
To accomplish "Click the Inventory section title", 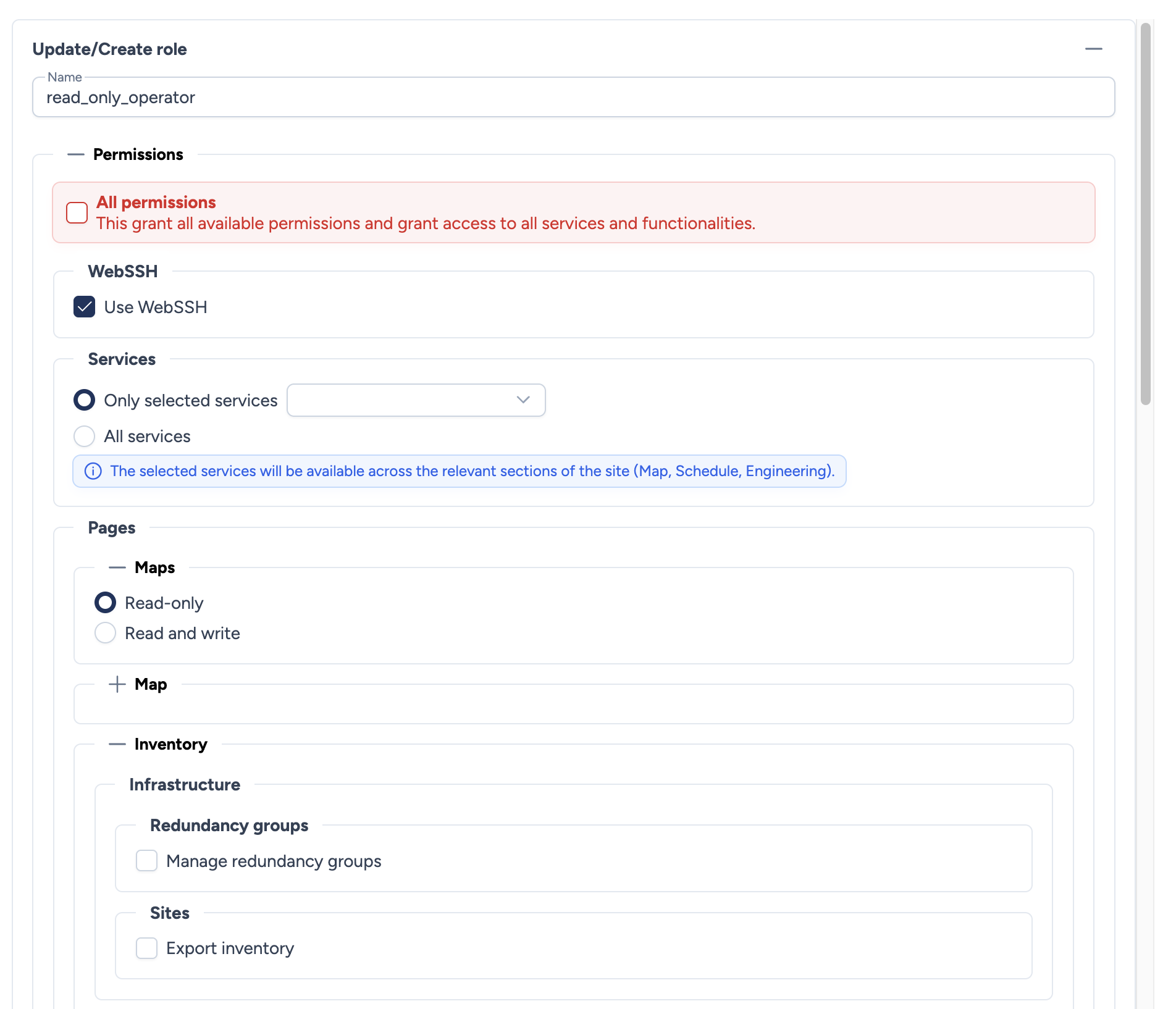I will 171,744.
